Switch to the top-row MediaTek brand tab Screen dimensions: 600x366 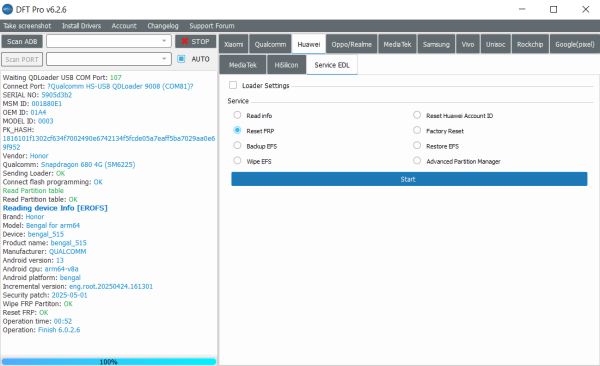pyautogui.click(x=397, y=44)
